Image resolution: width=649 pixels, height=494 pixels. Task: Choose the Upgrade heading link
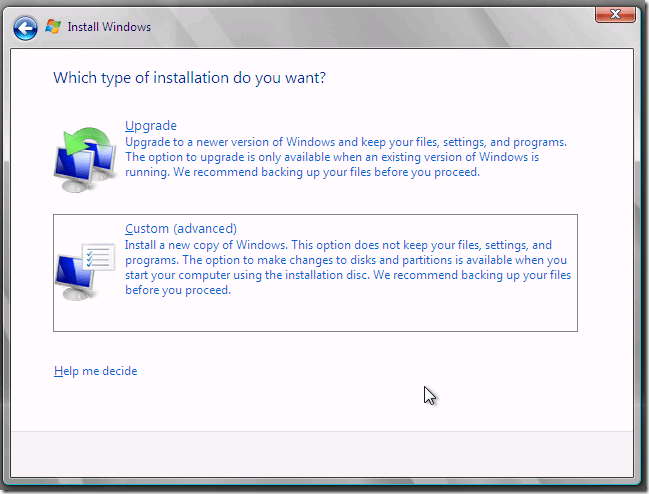click(x=150, y=126)
